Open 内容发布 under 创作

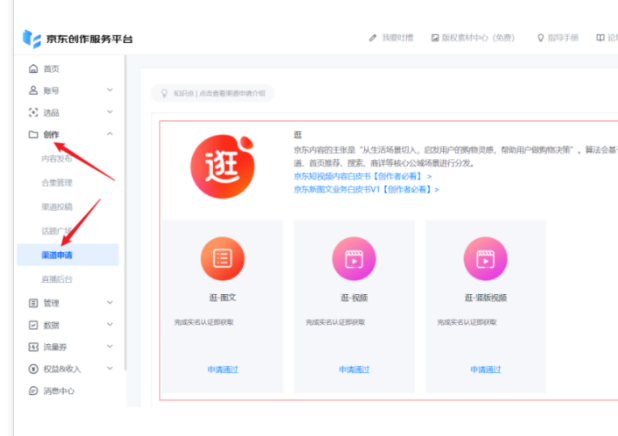tap(56, 158)
